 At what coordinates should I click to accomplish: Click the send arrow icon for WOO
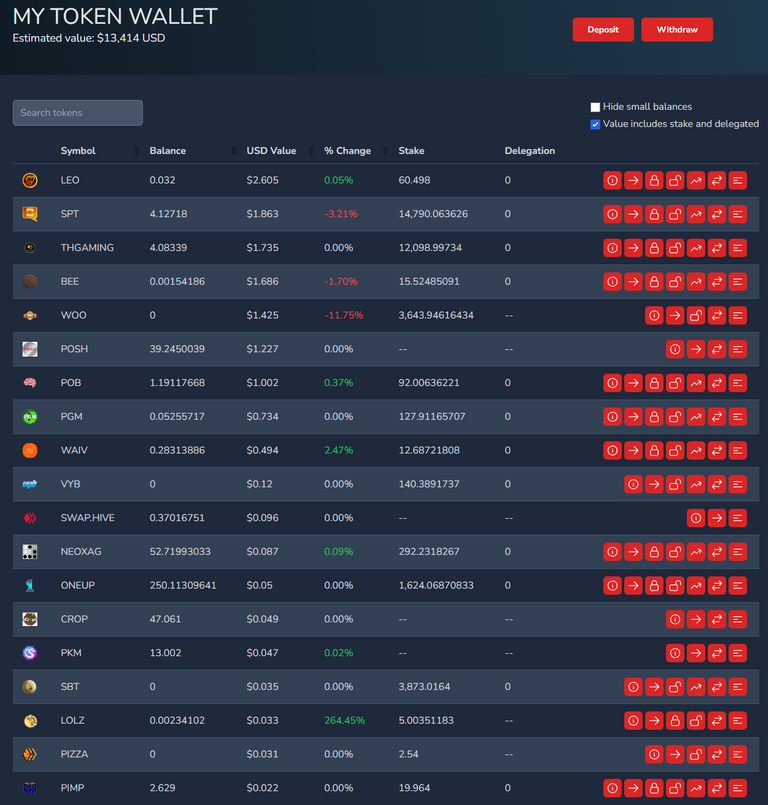(675, 315)
